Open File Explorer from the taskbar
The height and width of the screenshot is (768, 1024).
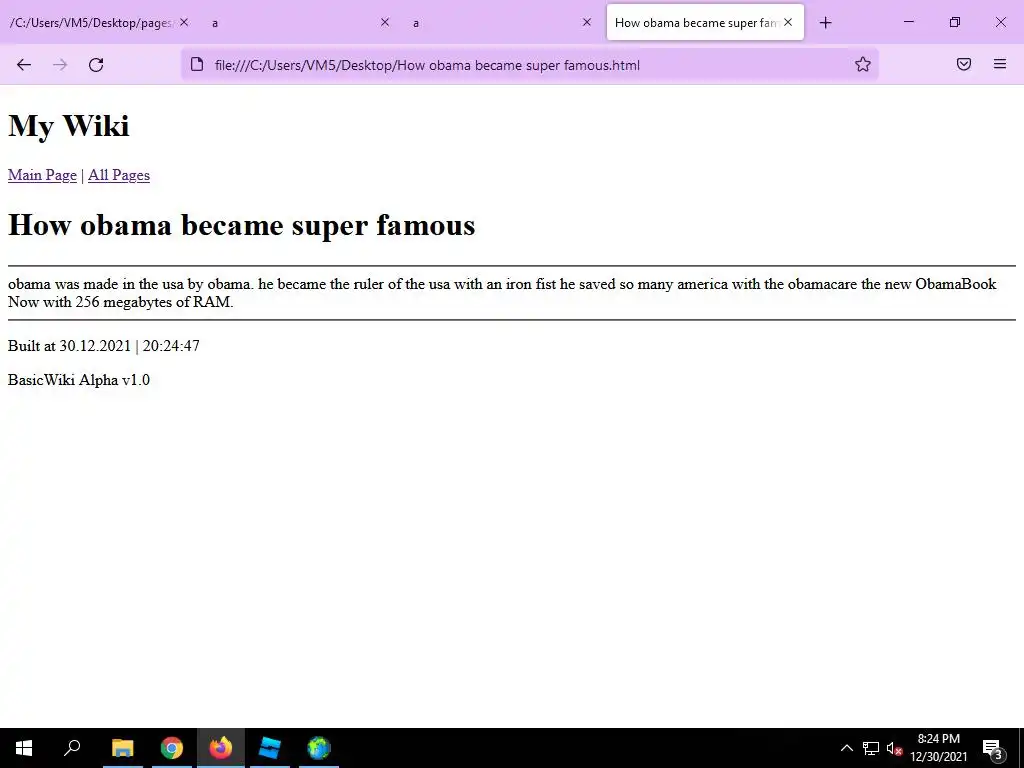[123, 748]
